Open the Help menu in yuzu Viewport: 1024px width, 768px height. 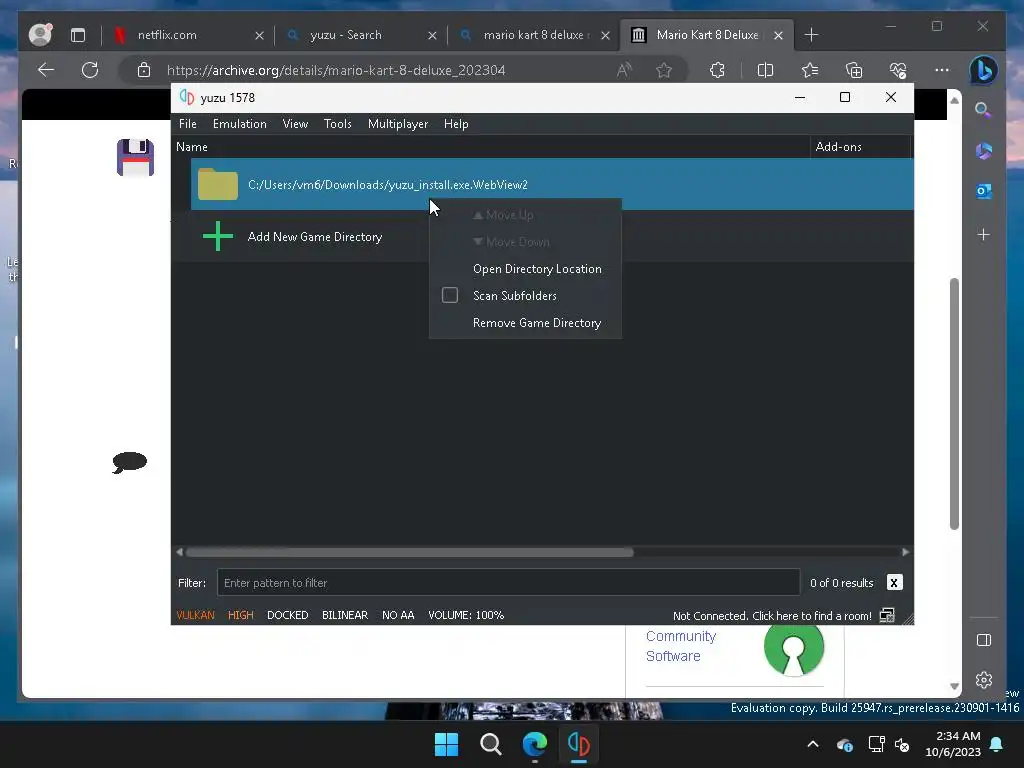click(x=456, y=124)
